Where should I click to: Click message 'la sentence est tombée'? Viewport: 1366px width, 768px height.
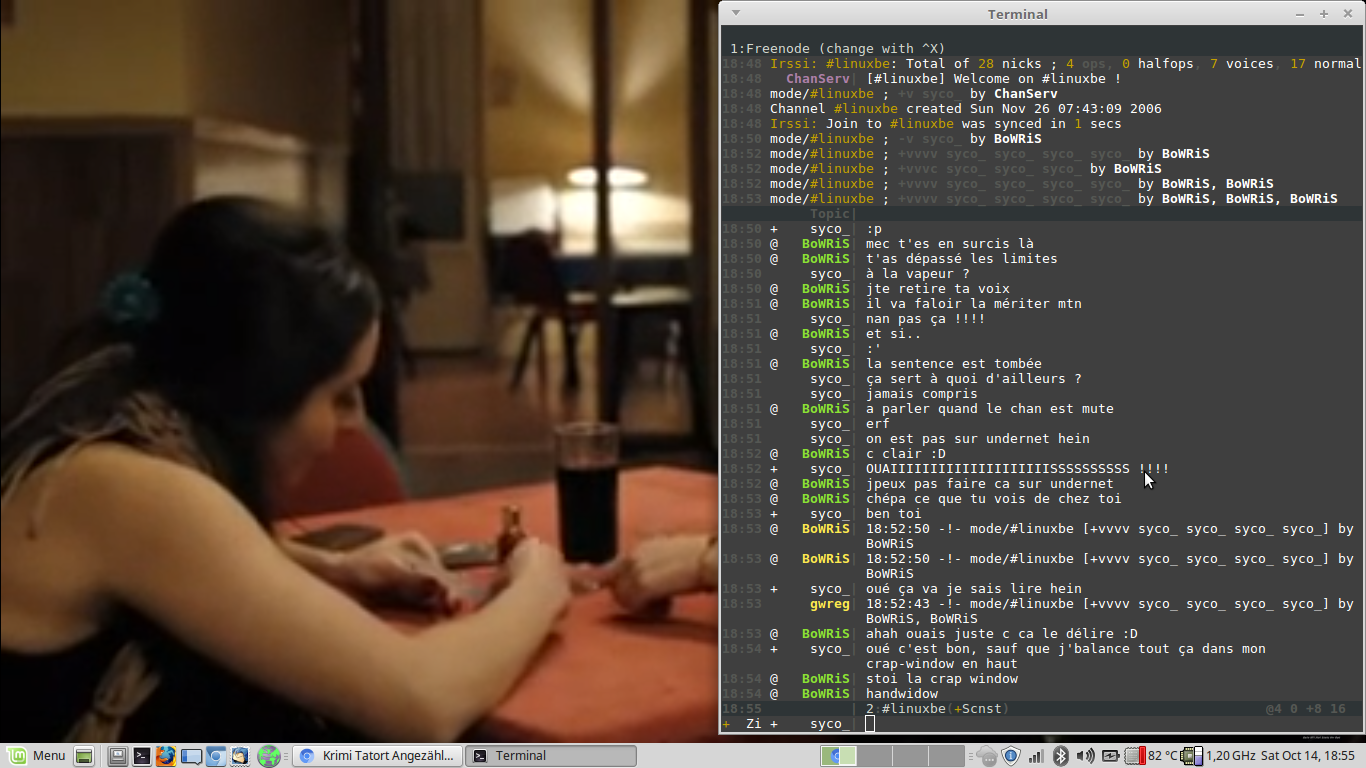pos(954,363)
